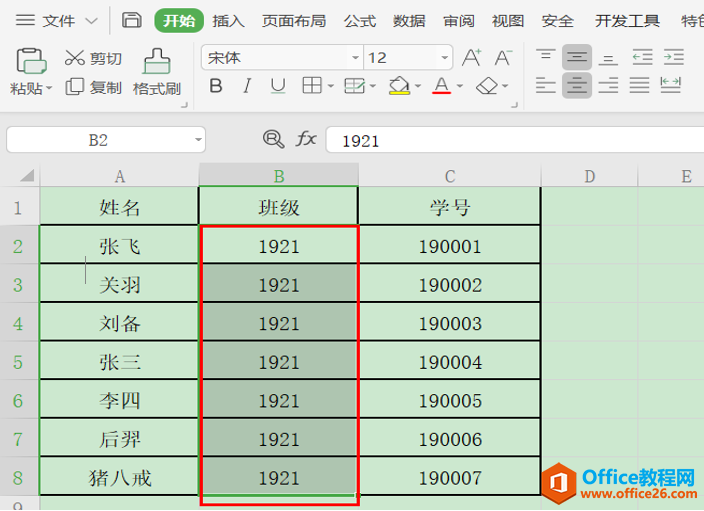Open the font settings dialog launcher

click(515, 105)
